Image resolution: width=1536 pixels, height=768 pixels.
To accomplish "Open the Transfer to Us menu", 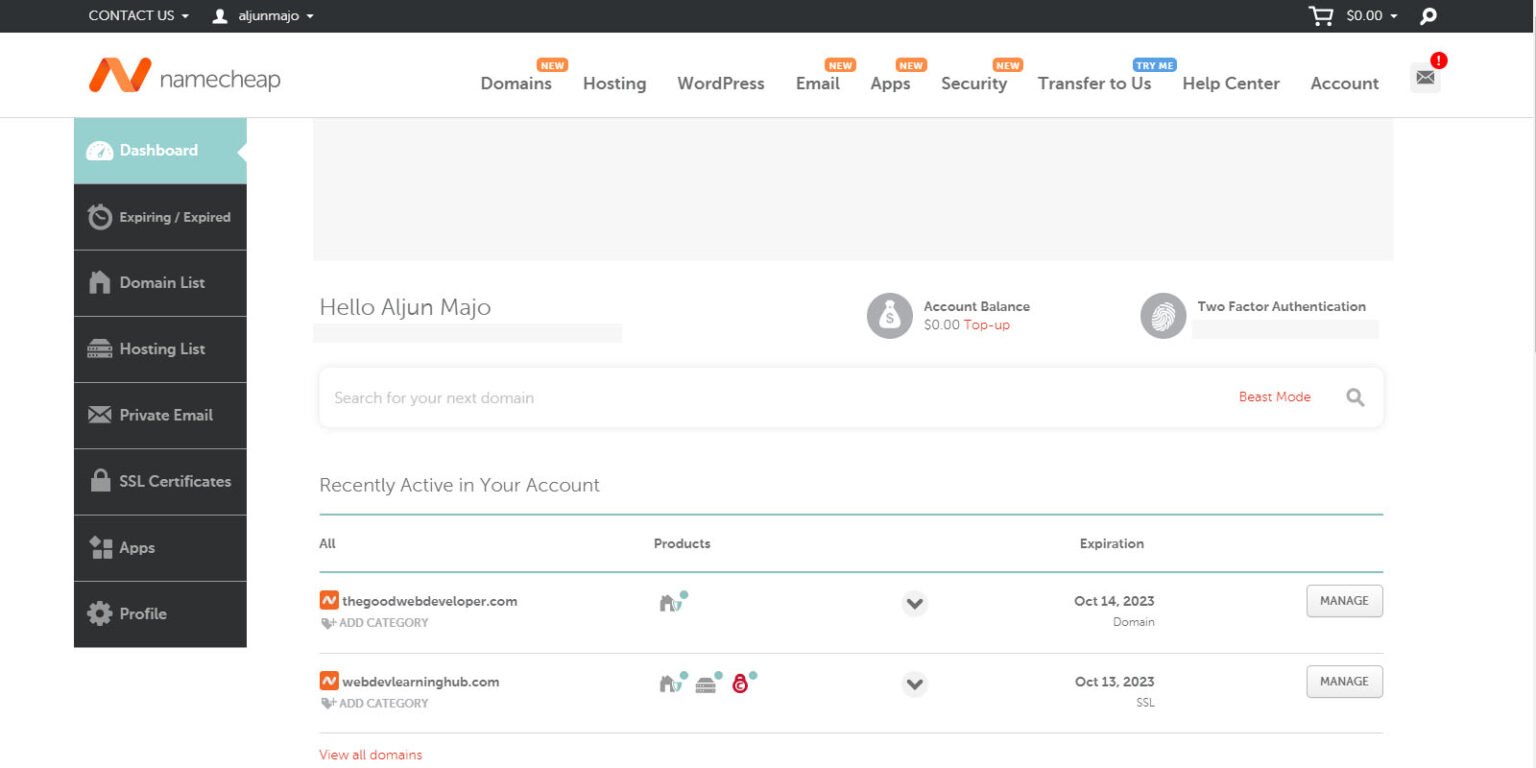I will (x=1095, y=84).
